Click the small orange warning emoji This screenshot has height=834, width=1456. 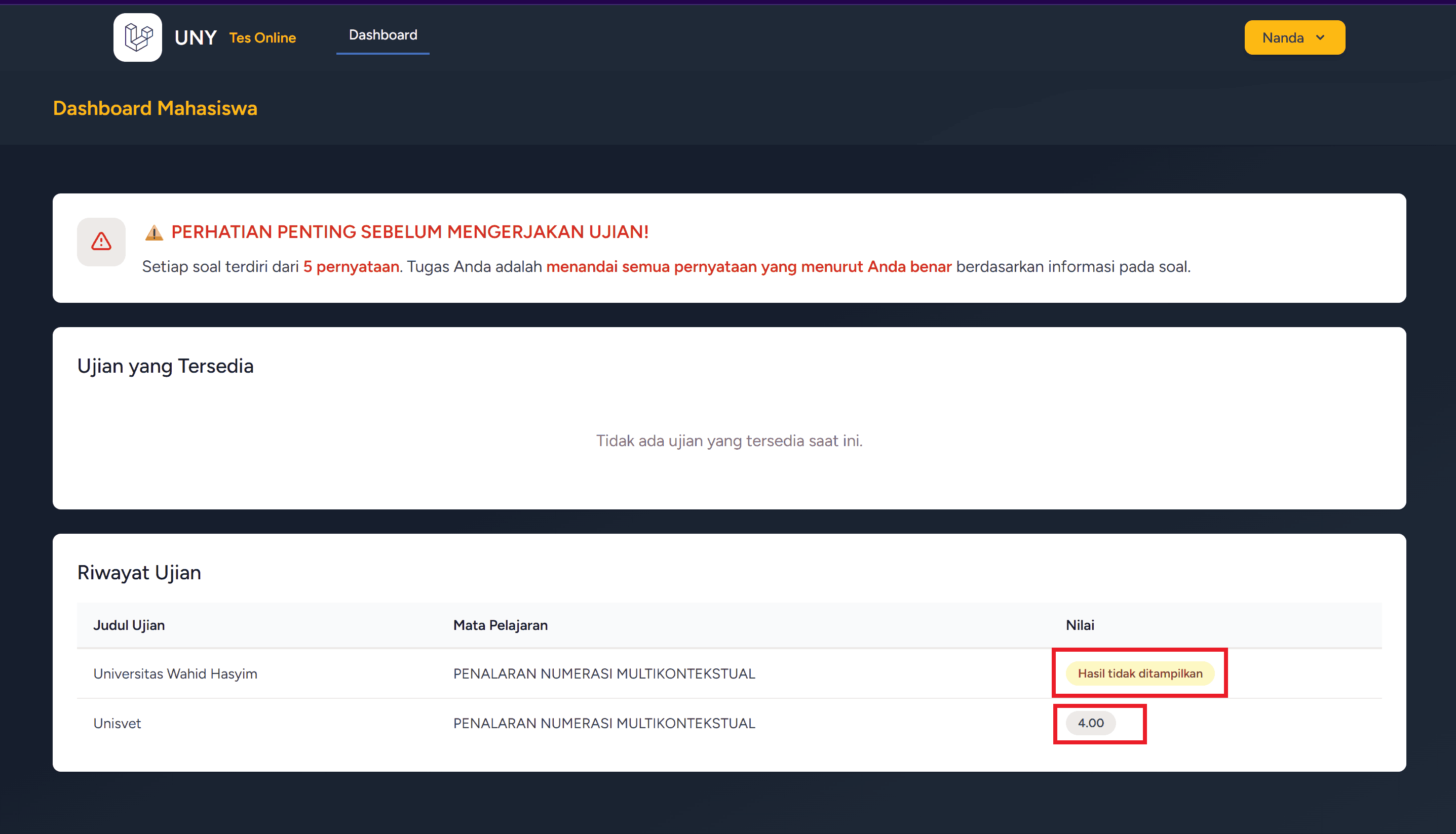click(154, 232)
